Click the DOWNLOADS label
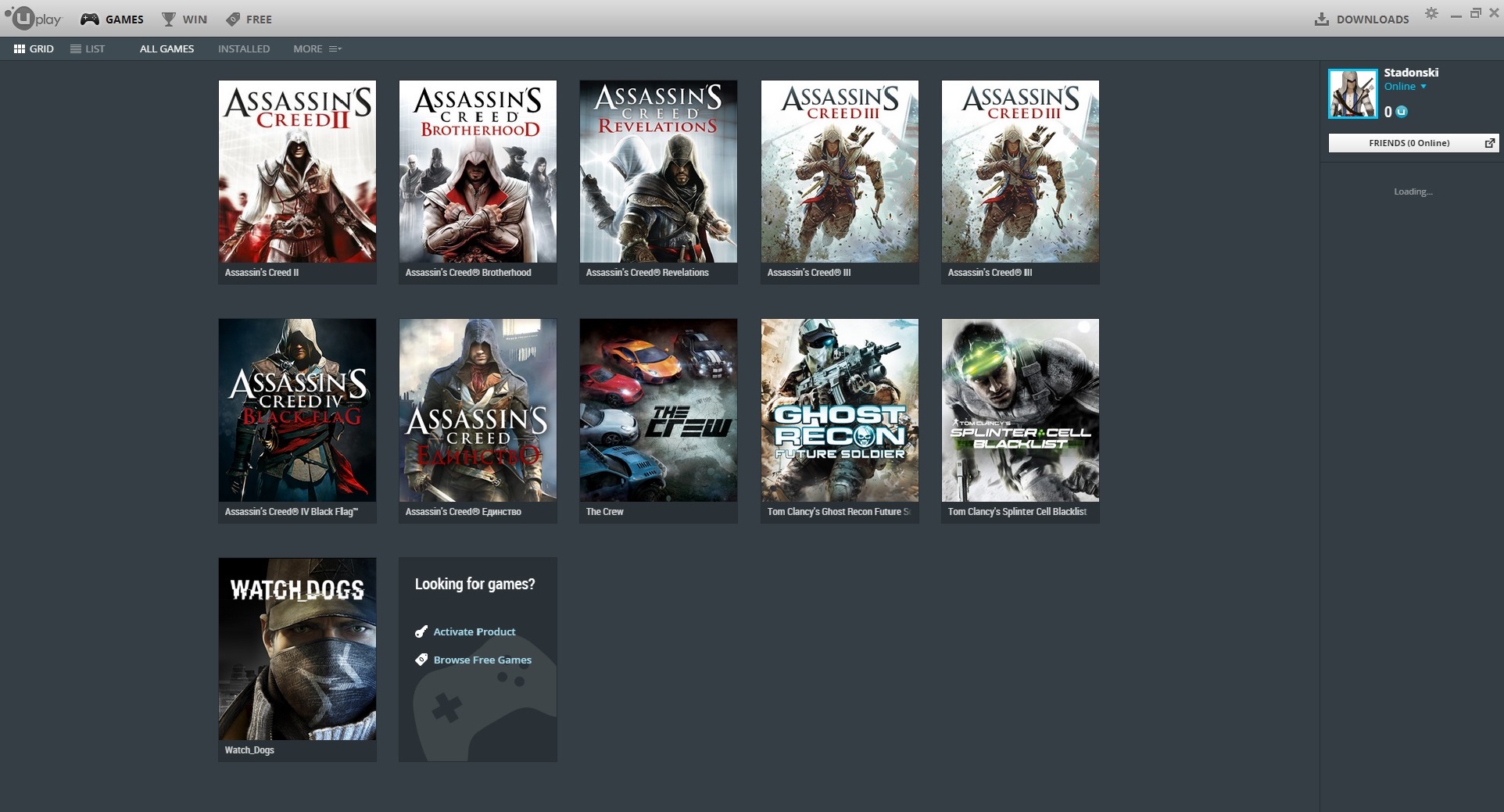The image size is (1504, 812). [1373, 20]
